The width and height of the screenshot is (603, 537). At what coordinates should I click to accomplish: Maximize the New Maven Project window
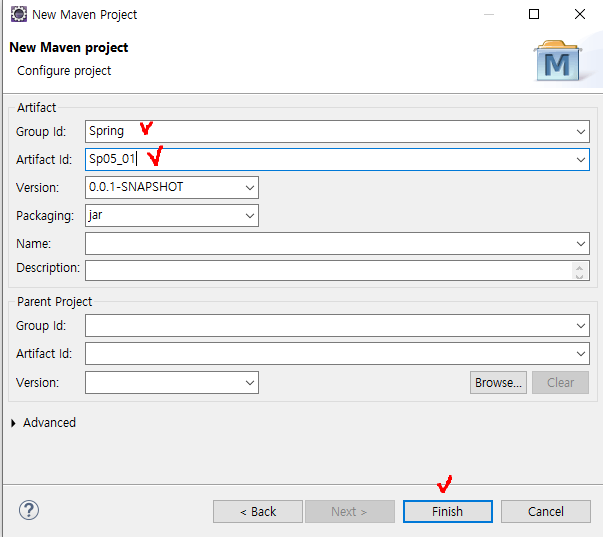(534, 14)
